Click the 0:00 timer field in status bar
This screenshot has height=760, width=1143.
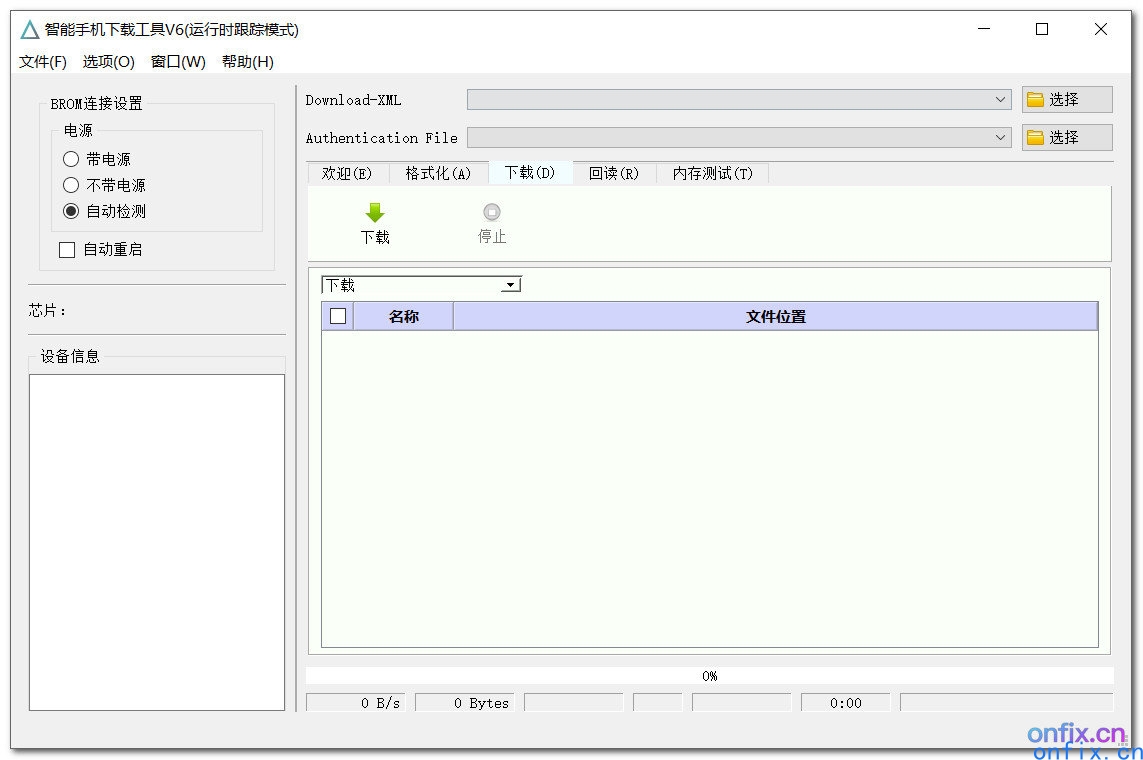tap(845, 703)
